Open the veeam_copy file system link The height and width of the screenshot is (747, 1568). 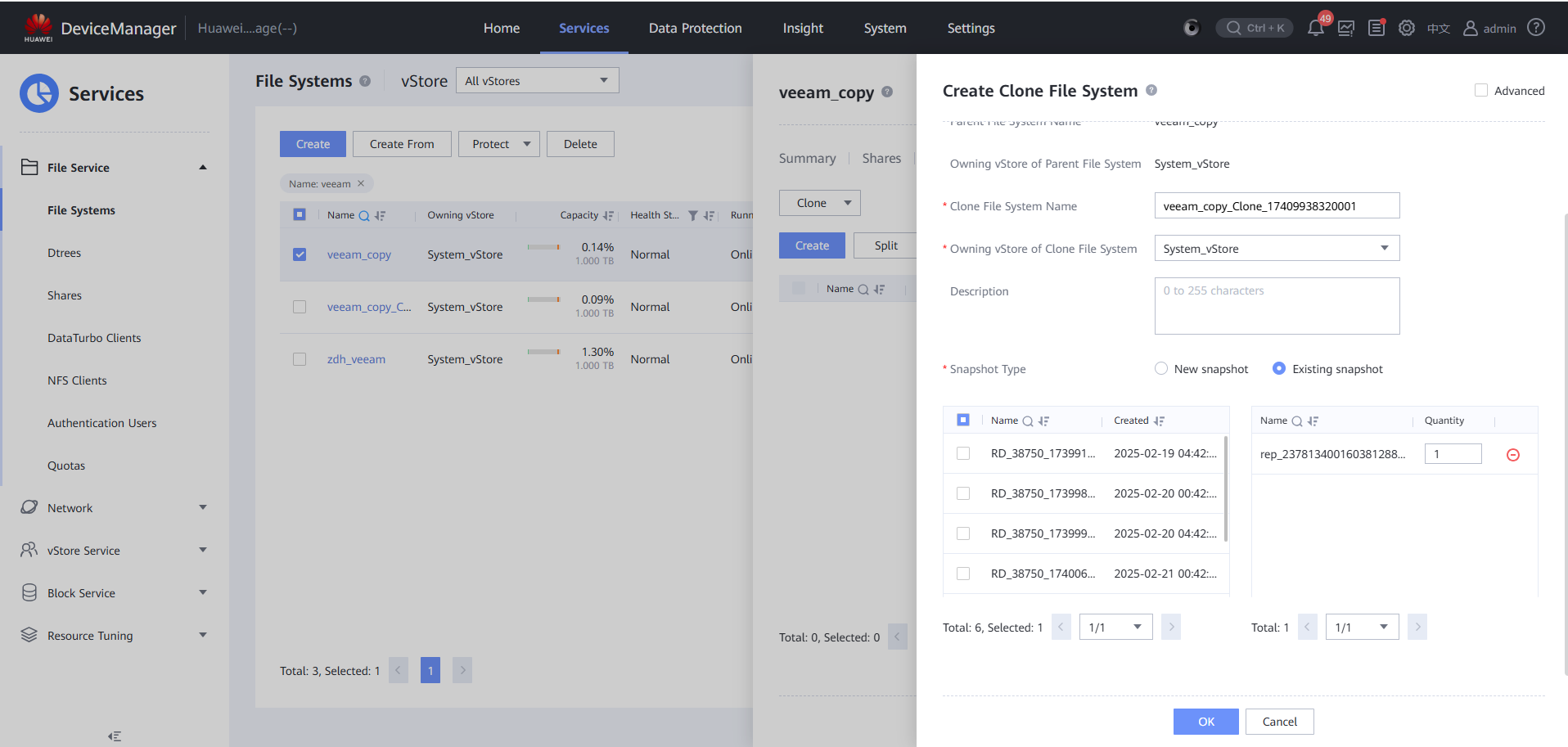pyautogui.click(x=358, y=254)
